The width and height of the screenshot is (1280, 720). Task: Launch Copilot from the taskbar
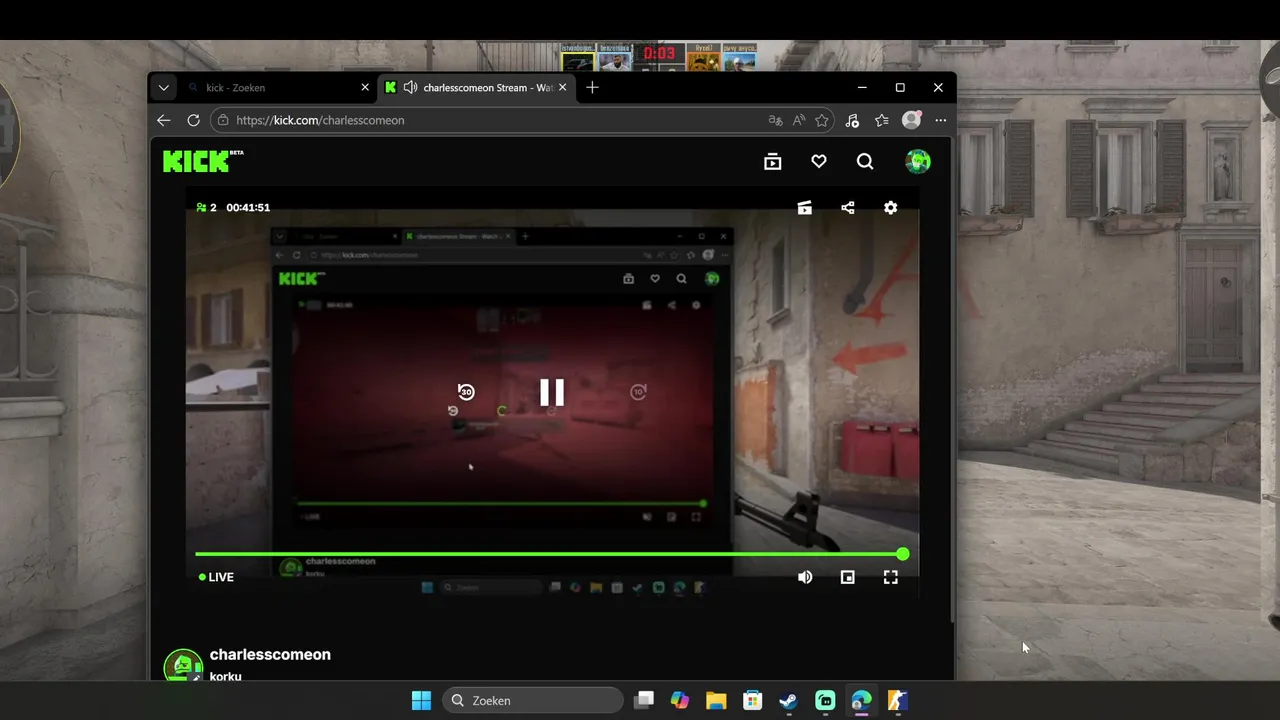click(680, 701)
